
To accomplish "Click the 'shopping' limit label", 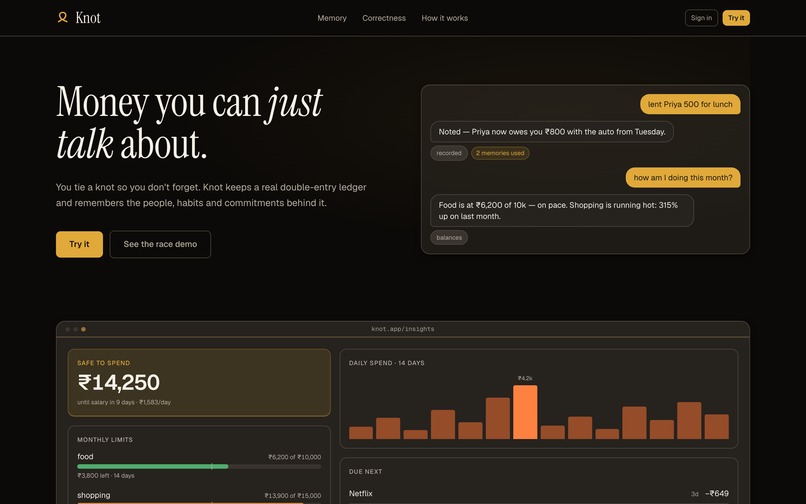I will (94, 495).
